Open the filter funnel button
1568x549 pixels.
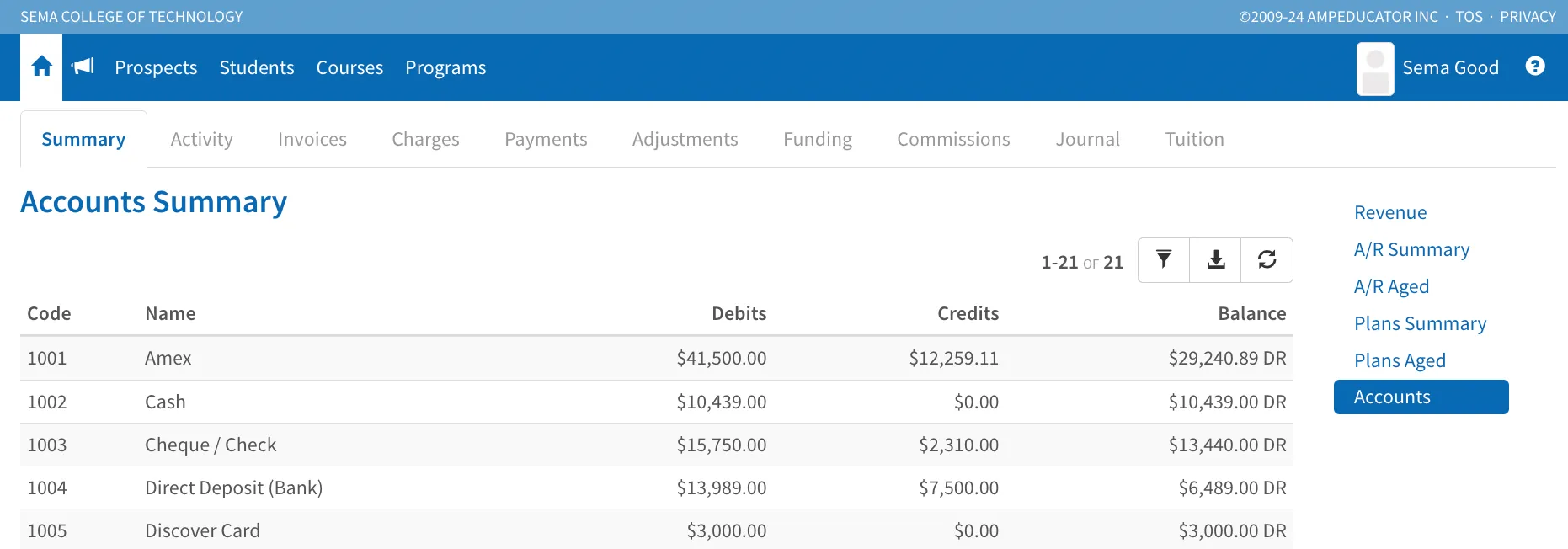pos(1164,260)
